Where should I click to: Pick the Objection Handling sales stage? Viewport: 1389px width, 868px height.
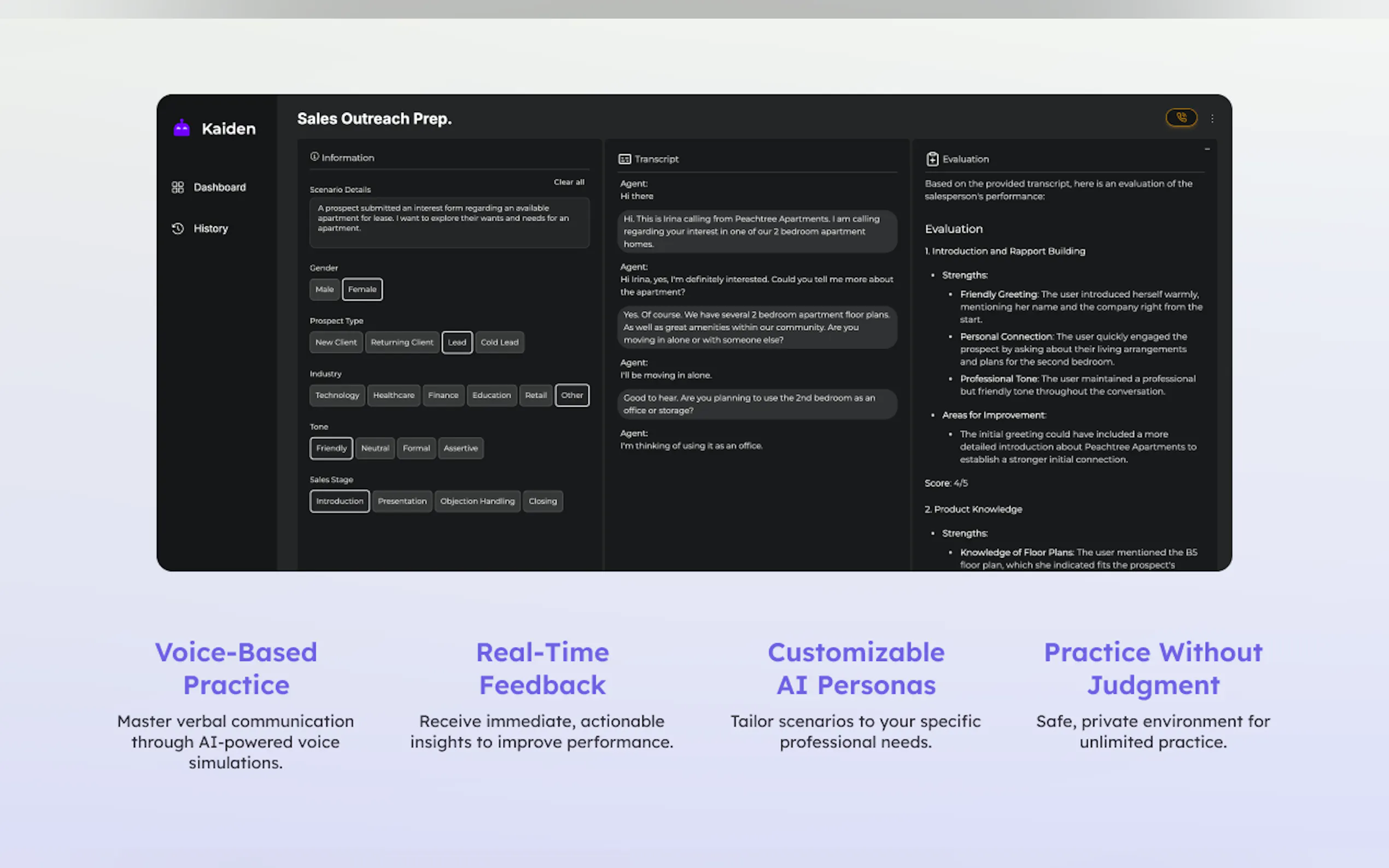(477, 501)
